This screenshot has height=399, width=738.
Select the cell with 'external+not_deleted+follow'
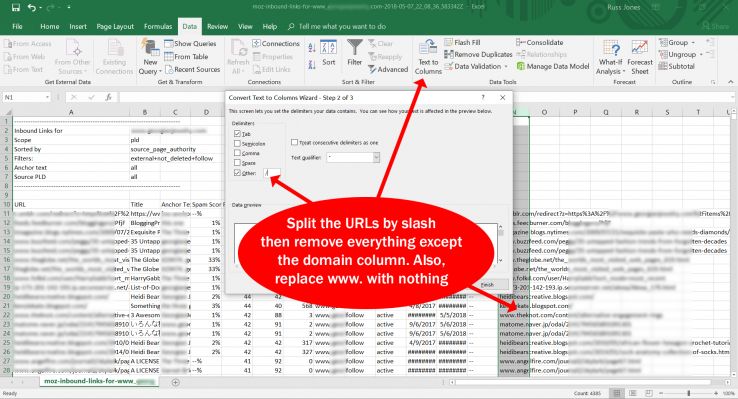(171, 159)
